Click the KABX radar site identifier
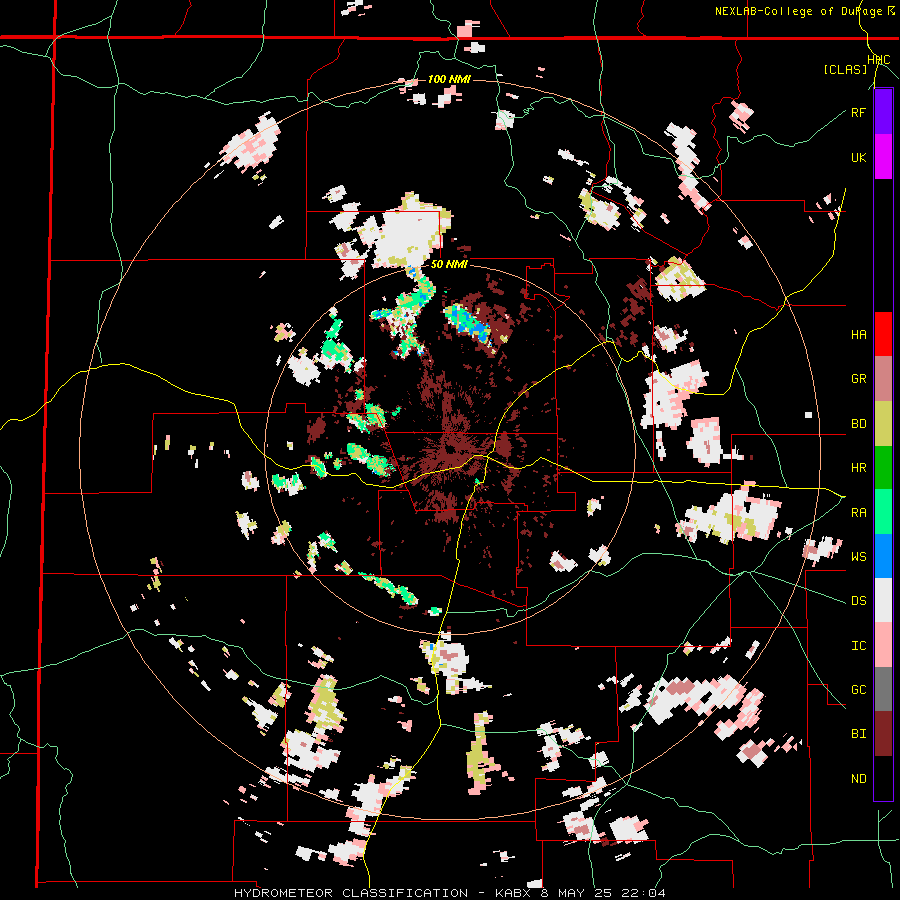Viewport: 900px width, 900px height. coord(512,893)
